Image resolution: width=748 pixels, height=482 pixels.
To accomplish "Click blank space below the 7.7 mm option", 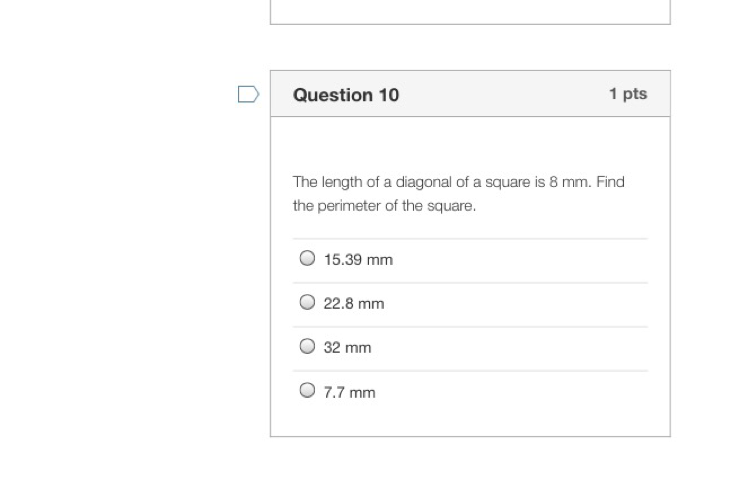I will pyautogui.click(x=470, y=421).
